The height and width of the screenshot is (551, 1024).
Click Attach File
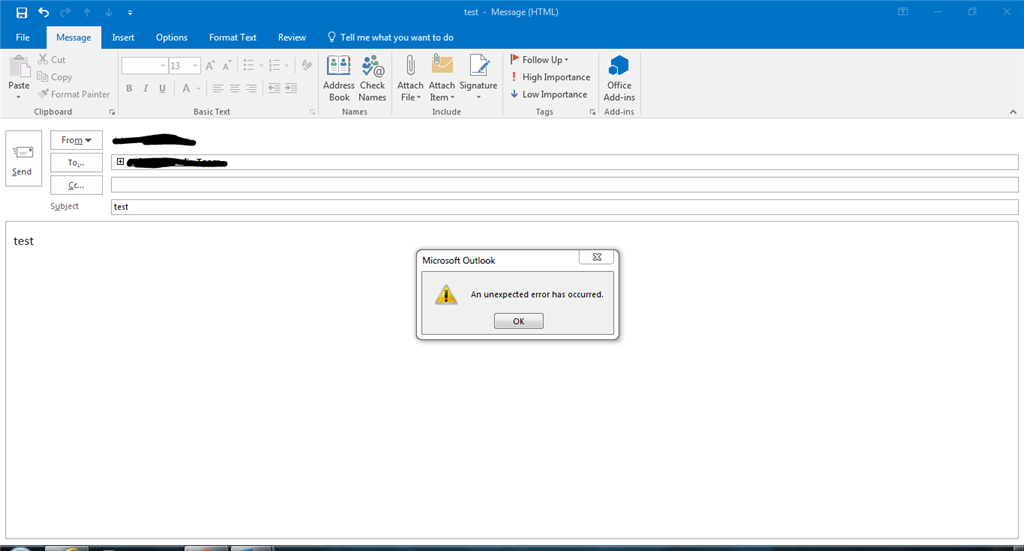click(410, 78)
